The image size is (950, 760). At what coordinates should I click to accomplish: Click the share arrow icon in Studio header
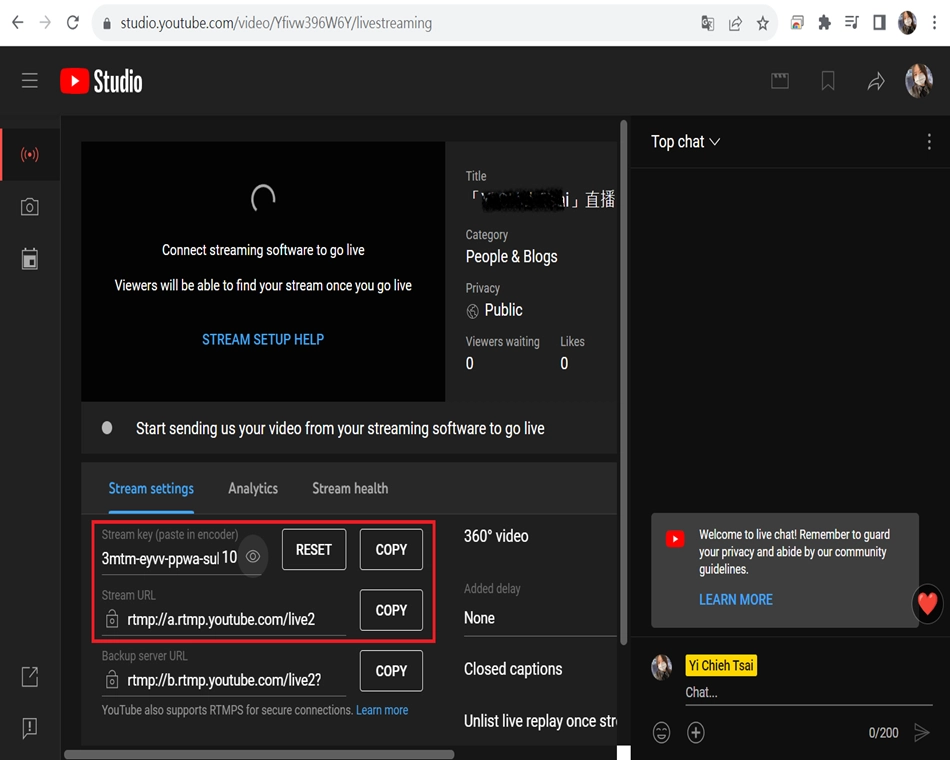(x=875, y=81)
